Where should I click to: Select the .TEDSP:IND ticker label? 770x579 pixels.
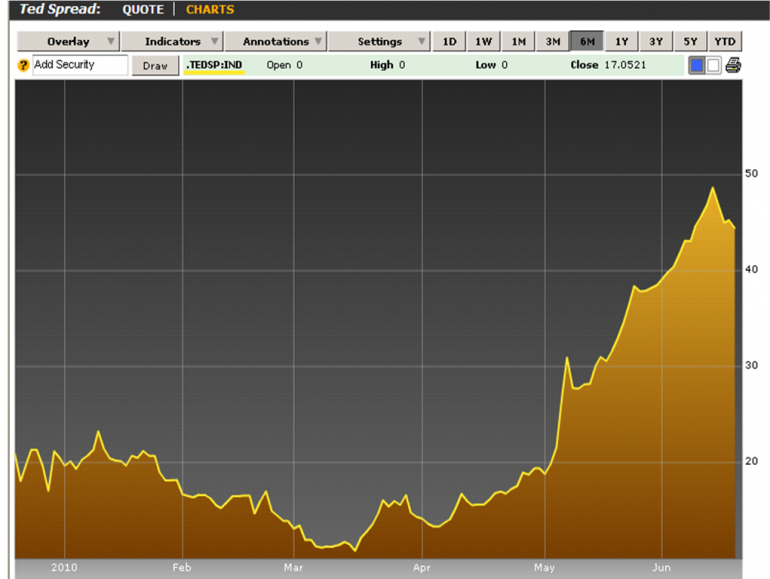pyautogui.click(x=214, y=65)
